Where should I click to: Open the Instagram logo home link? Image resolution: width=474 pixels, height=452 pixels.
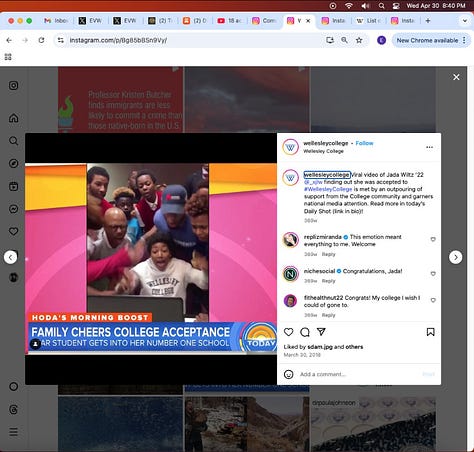[13, 86]
